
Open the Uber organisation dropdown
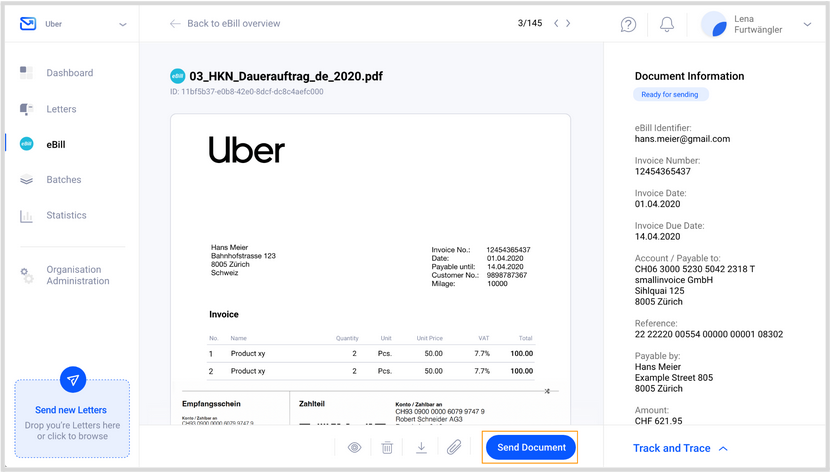coord(123,24)
